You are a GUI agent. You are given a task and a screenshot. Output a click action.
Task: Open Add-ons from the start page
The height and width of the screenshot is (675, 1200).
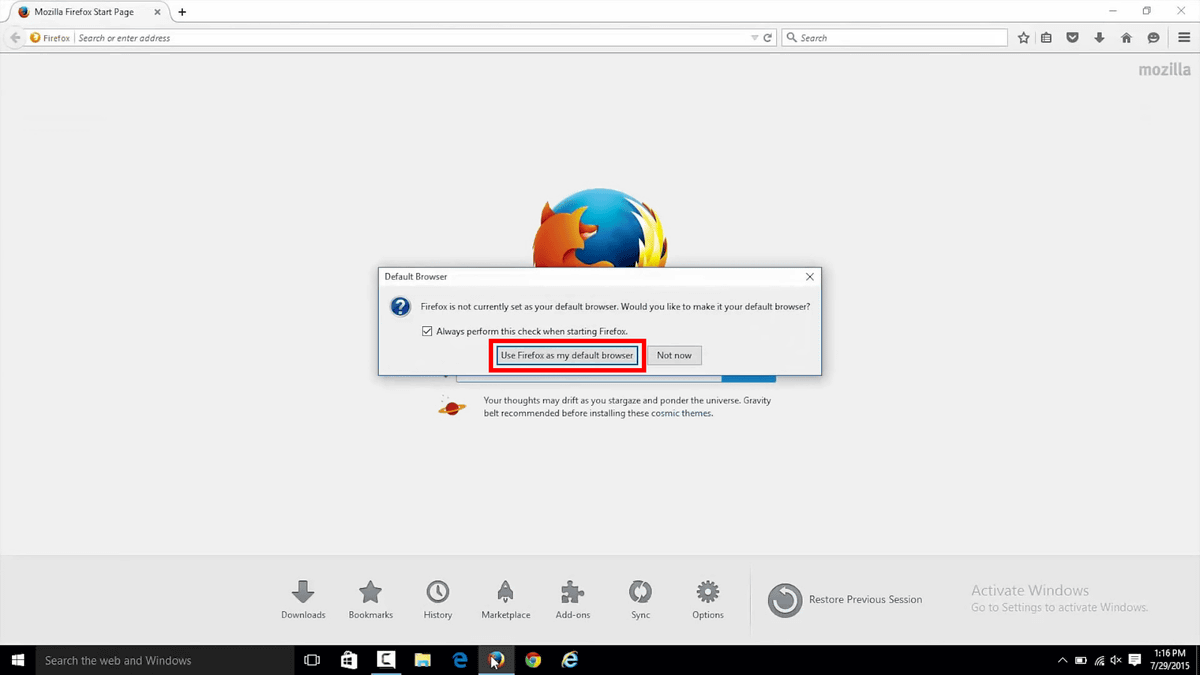click(x=573, y=600)
